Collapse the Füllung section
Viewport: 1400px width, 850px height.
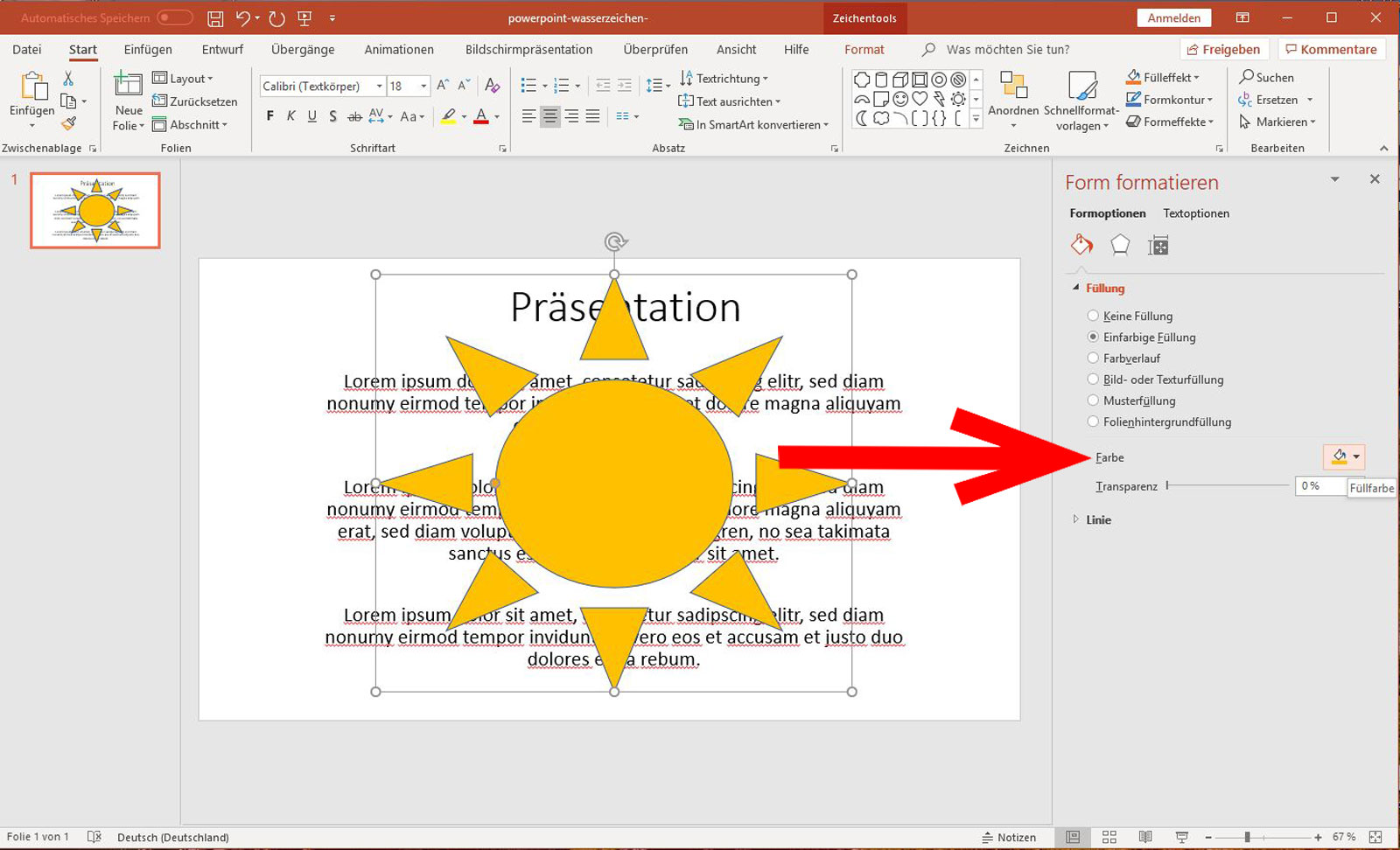coord(1075,287)
